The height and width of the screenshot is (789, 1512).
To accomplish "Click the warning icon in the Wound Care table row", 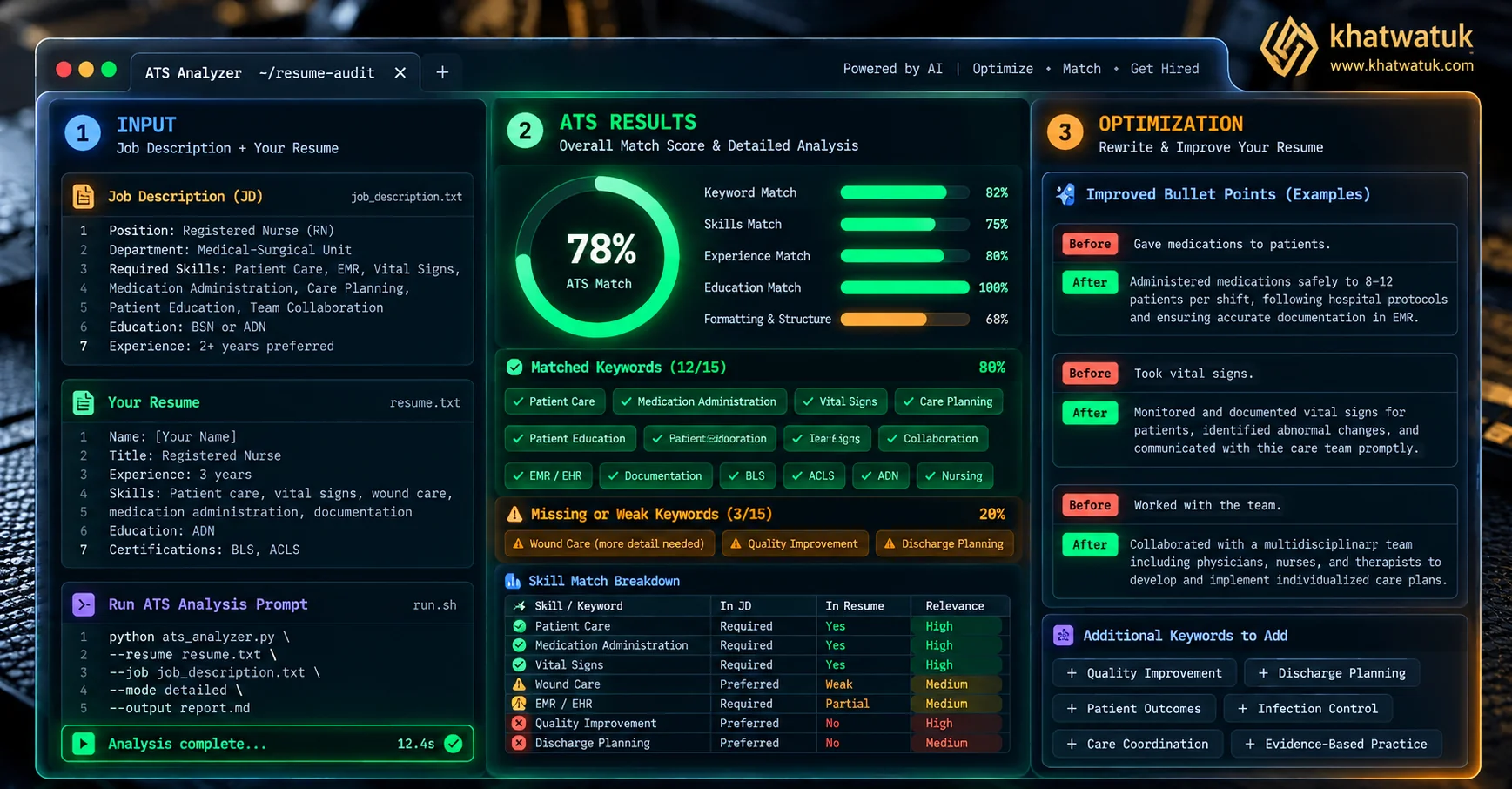I will [519, 684].
